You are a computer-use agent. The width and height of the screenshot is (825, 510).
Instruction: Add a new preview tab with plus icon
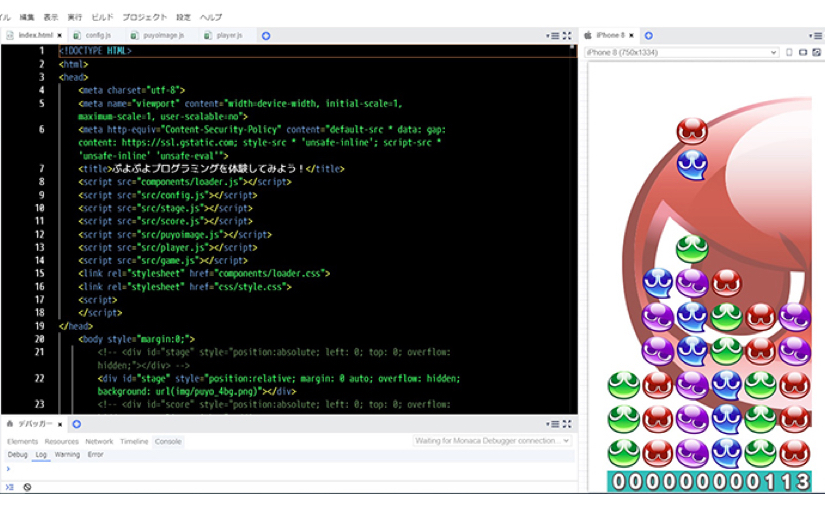pos(648,36)
